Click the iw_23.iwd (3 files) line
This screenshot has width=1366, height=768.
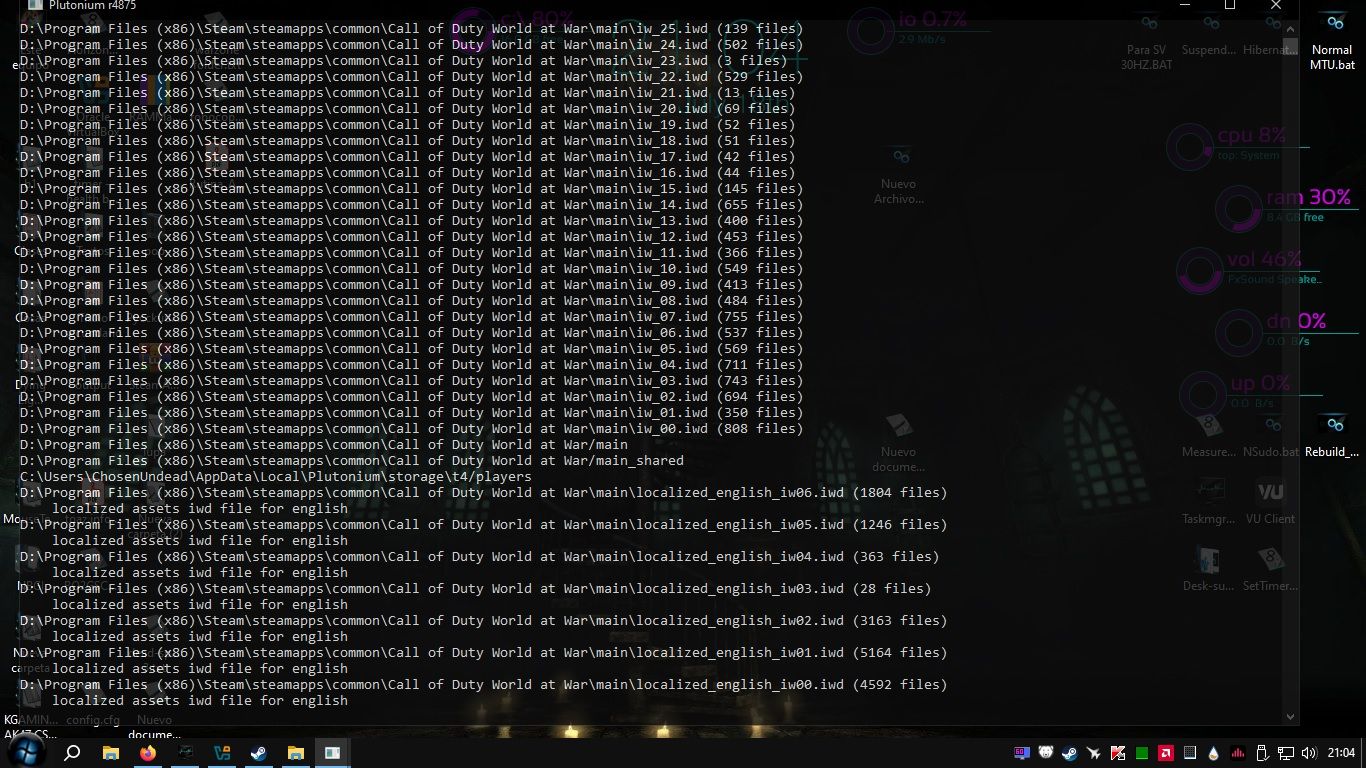click(403, 60)
